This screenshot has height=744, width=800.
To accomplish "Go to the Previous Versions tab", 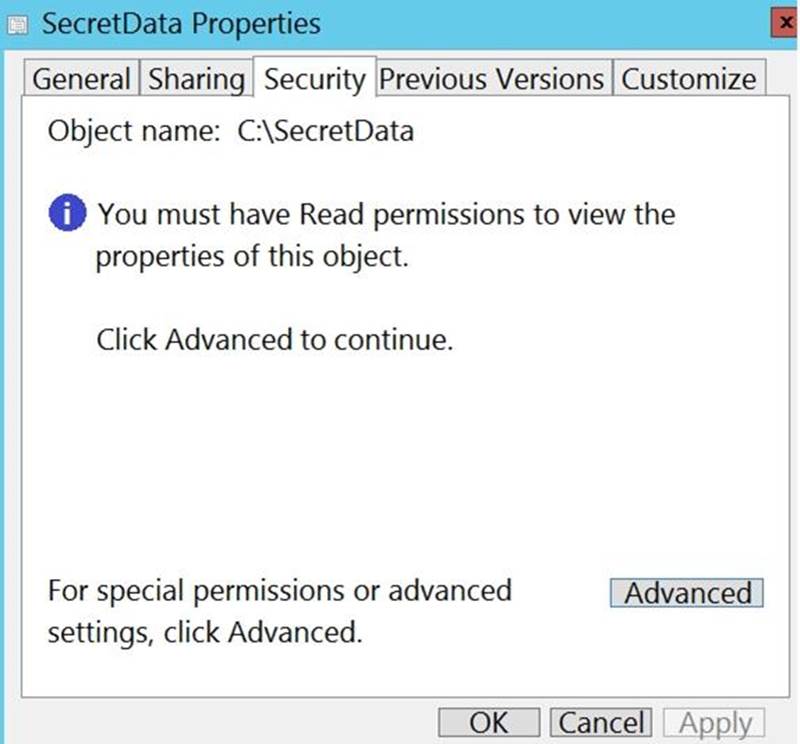I will click(x=492, y=79).
